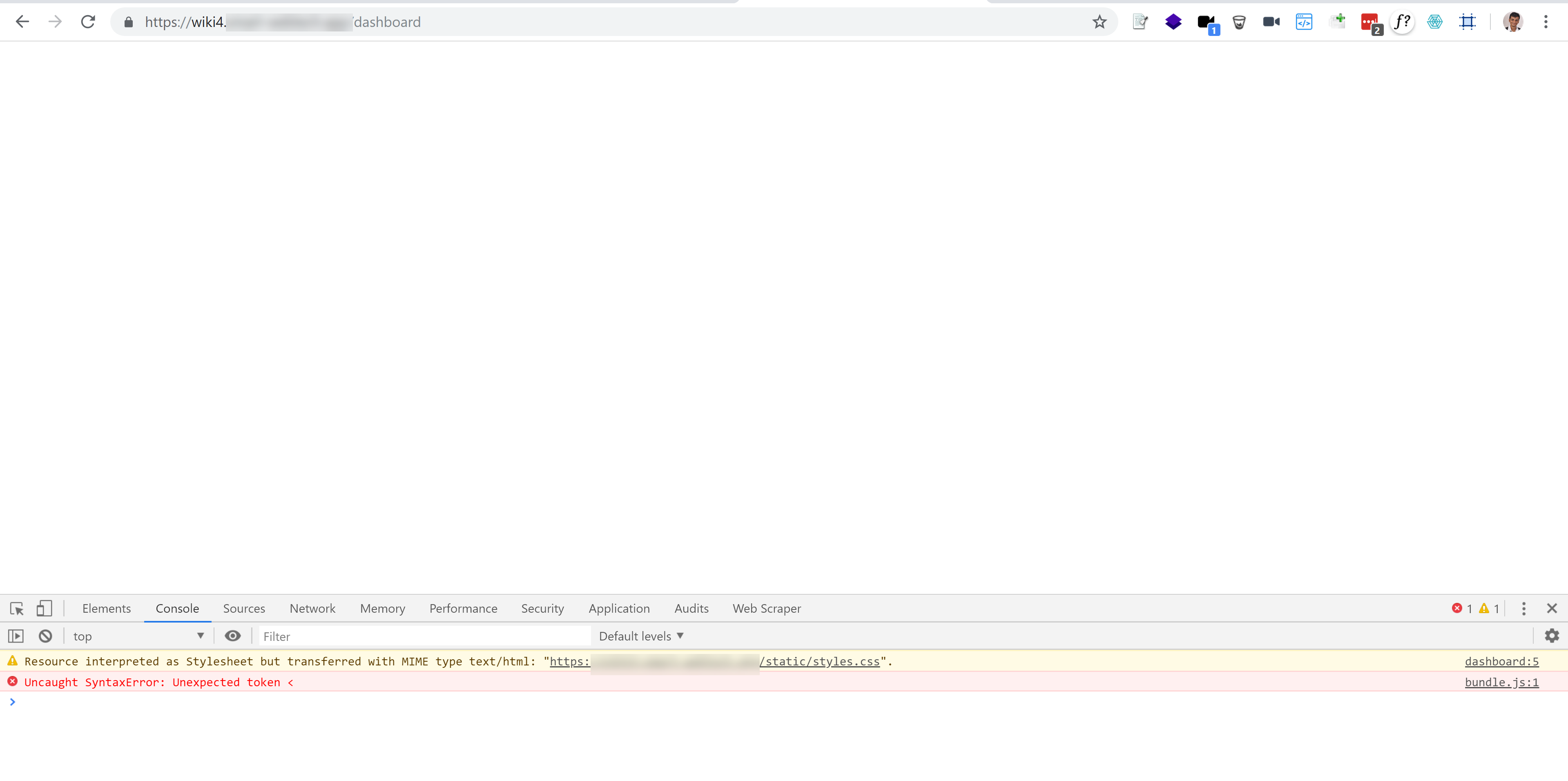
Task: Open the DevTools more options menu
Action: click(1523, 608)
